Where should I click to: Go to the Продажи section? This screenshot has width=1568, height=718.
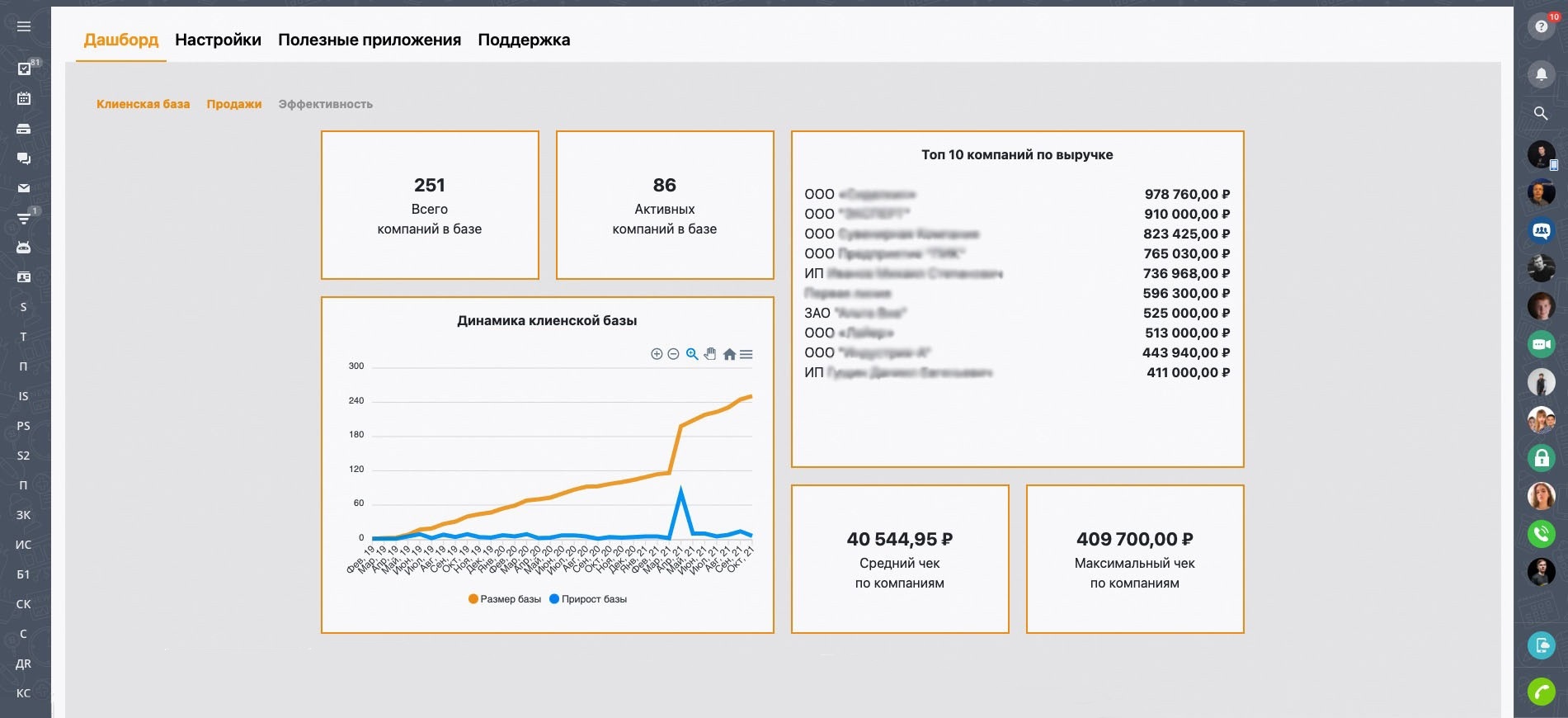point(233,104)
